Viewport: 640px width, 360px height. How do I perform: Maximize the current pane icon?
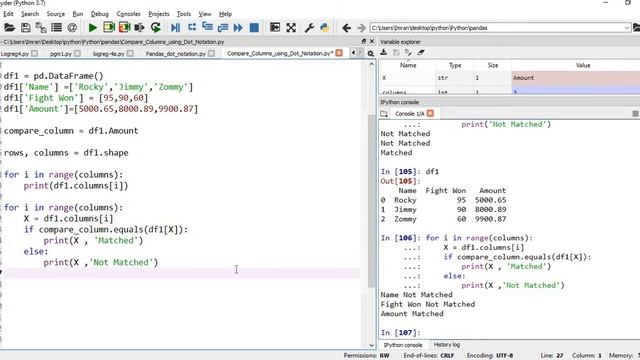(x=275, y=28)
